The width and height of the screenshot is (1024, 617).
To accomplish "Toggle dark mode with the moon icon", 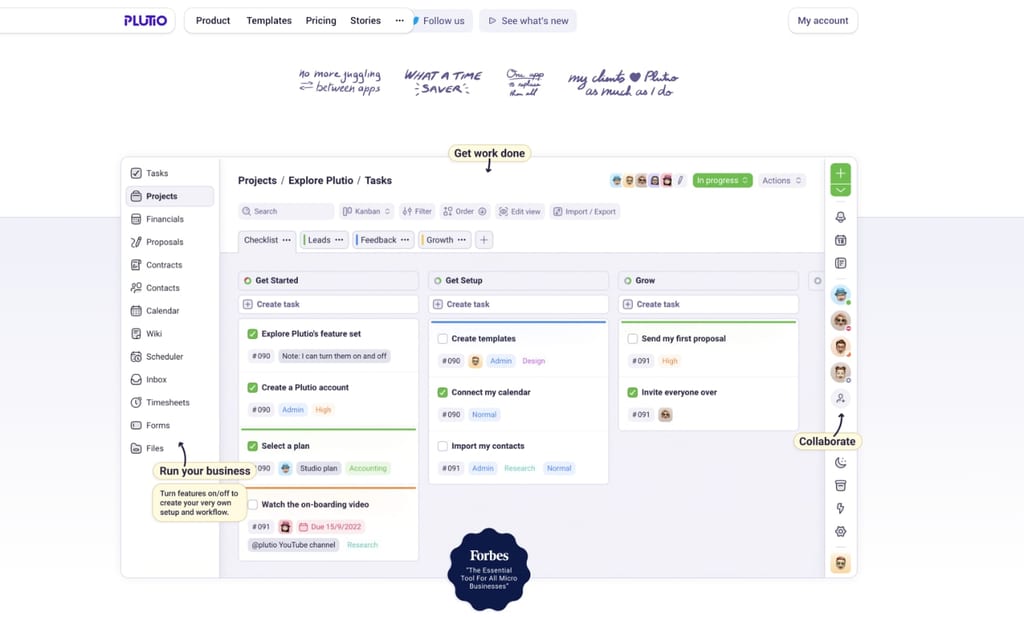I will [840, 463].
